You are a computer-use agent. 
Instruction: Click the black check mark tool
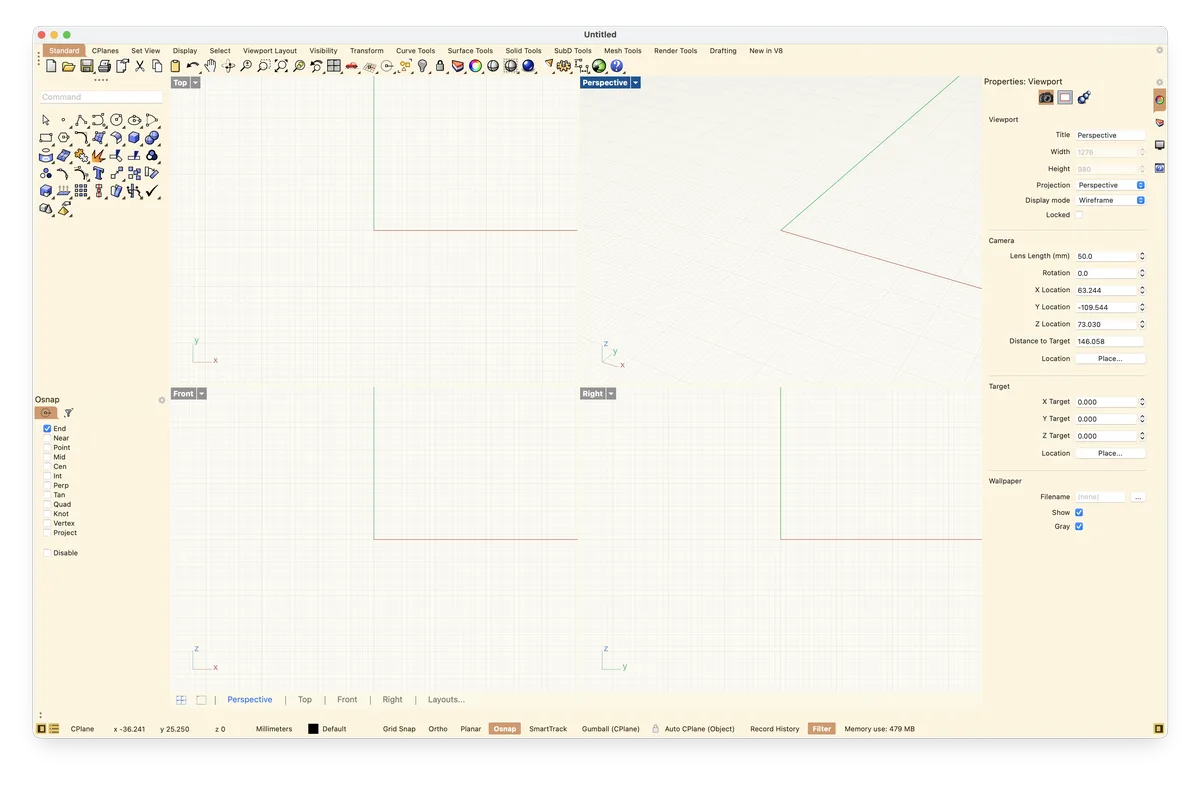point(152,191)
